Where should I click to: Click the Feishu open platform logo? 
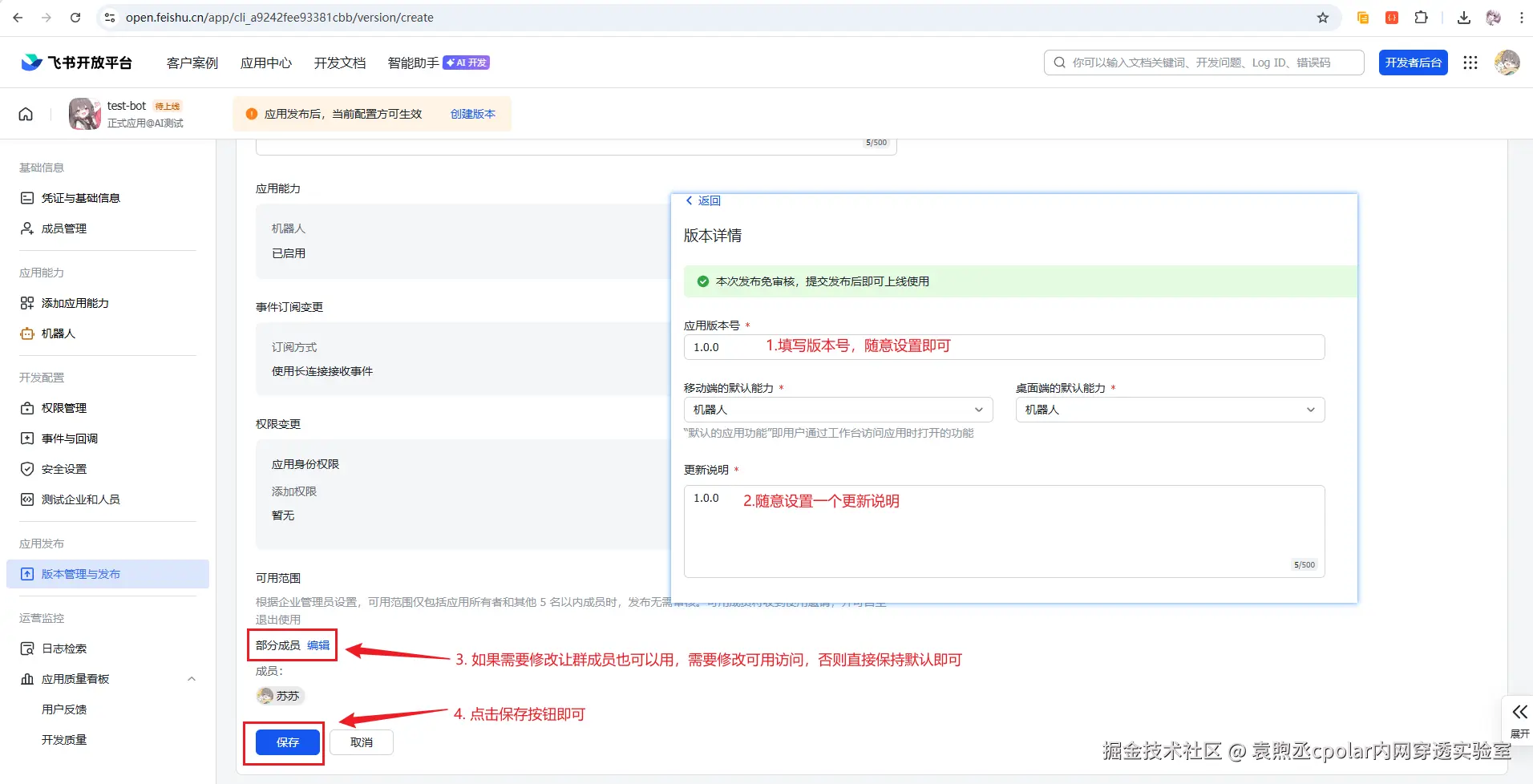coord(77,63)
